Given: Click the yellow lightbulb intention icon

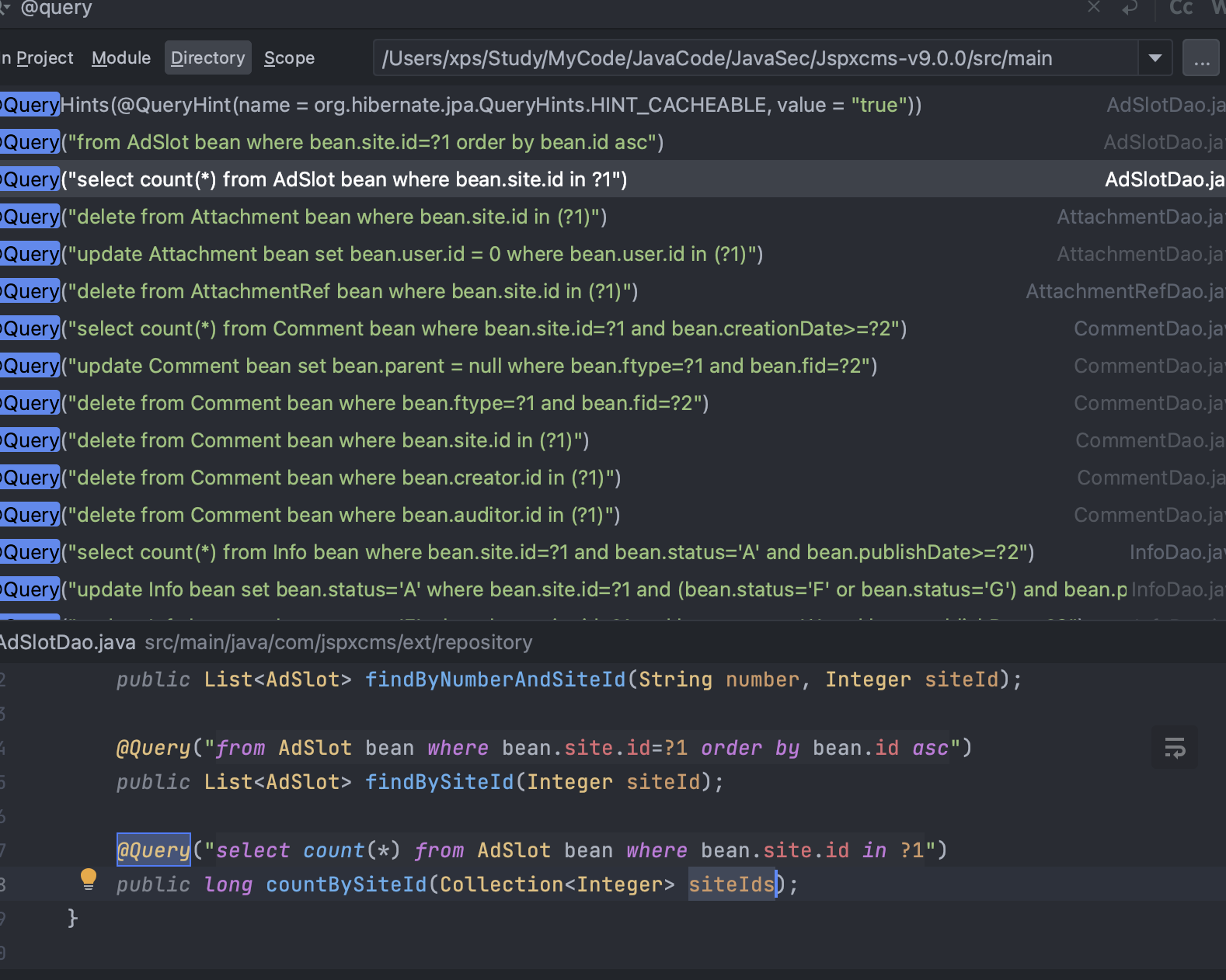Looking at the screenshot, I should click(x=89, y=879).
